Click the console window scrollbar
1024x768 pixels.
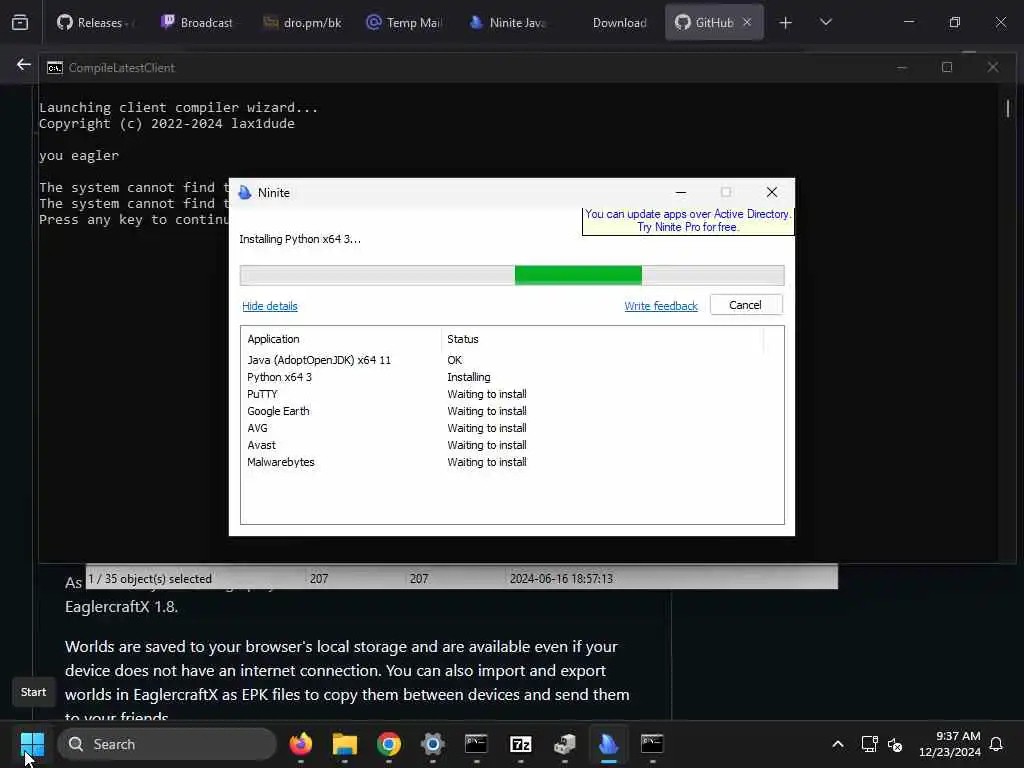(1008, 108)
